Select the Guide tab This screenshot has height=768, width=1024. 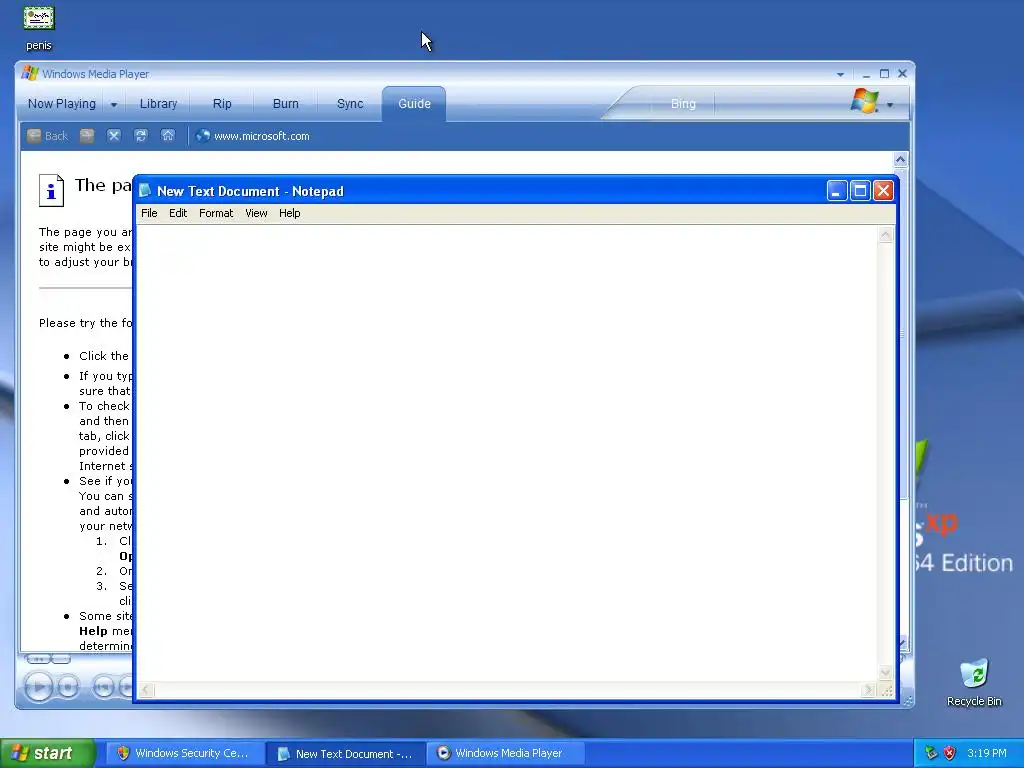(414, 104)
